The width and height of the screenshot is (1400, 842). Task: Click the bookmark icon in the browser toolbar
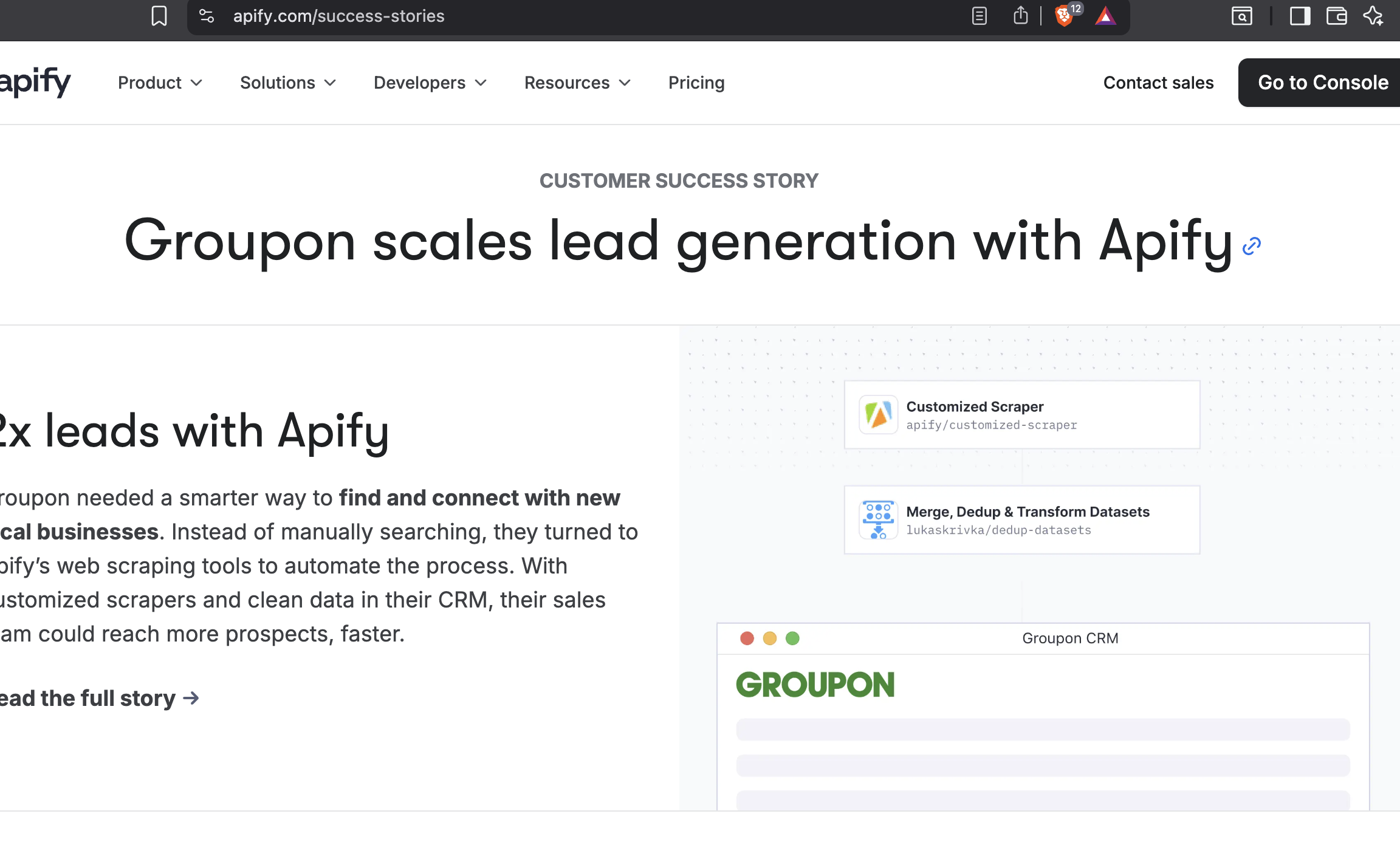(x=159, y=16)
